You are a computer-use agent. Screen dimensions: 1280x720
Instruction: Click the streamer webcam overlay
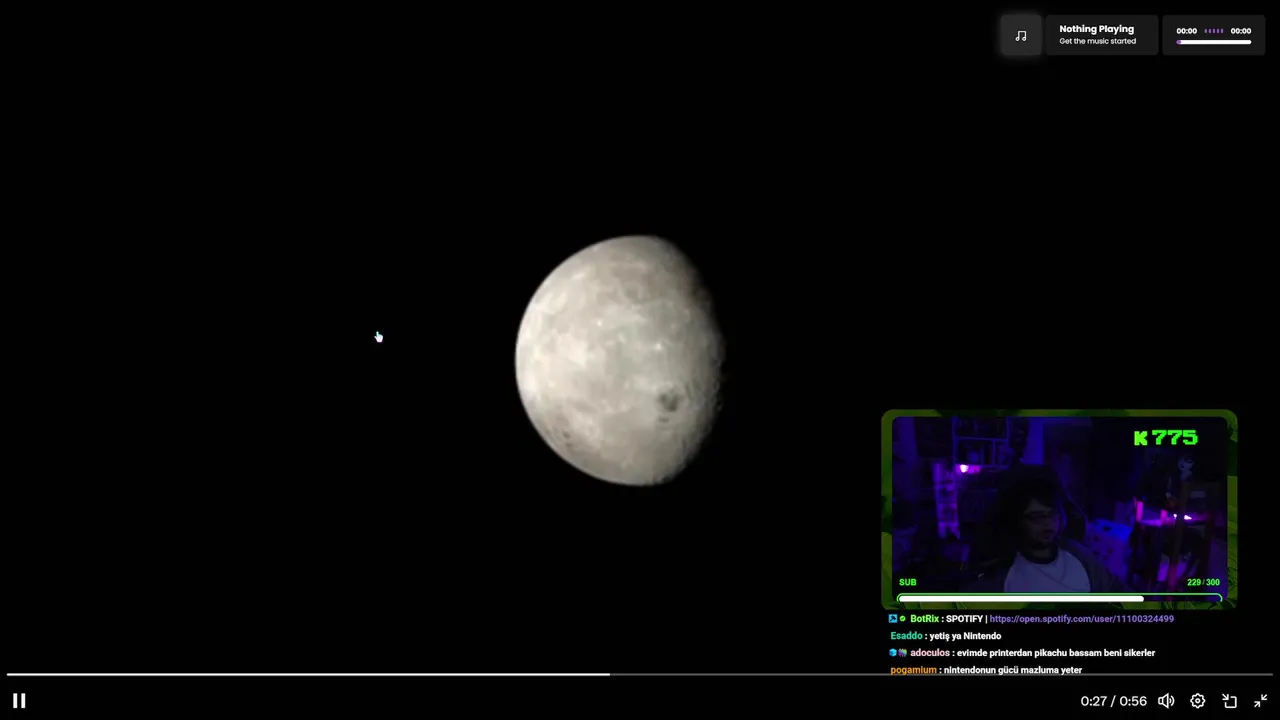pyautogui.click(x=1059, y=509)
